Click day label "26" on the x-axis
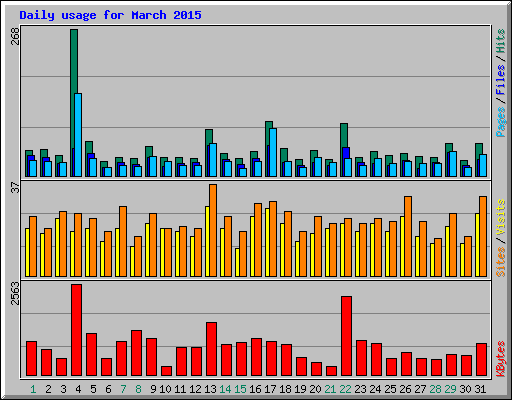Screen dimensions: 512x400 (x=405, y=389)
